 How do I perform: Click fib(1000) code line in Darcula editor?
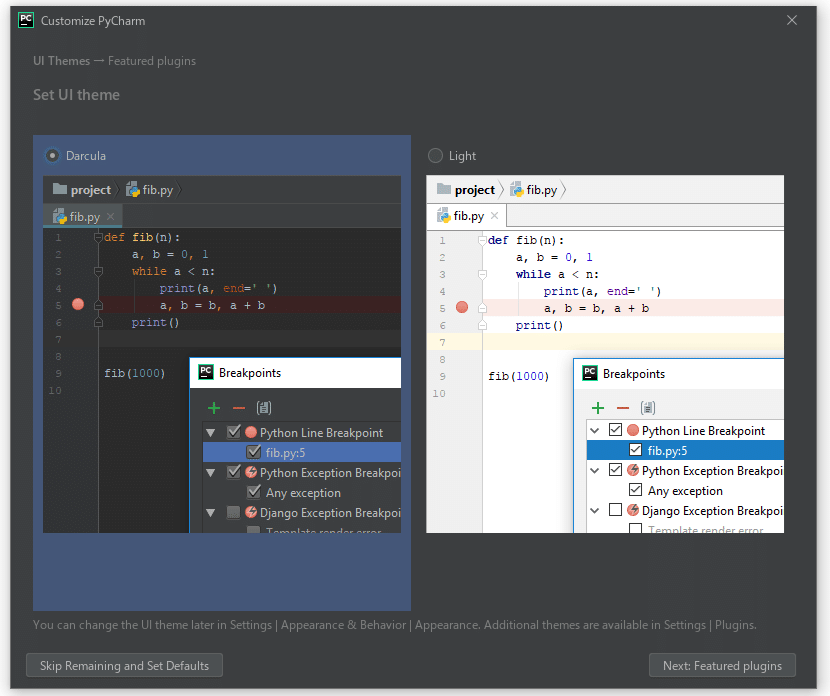coord(134,373)
